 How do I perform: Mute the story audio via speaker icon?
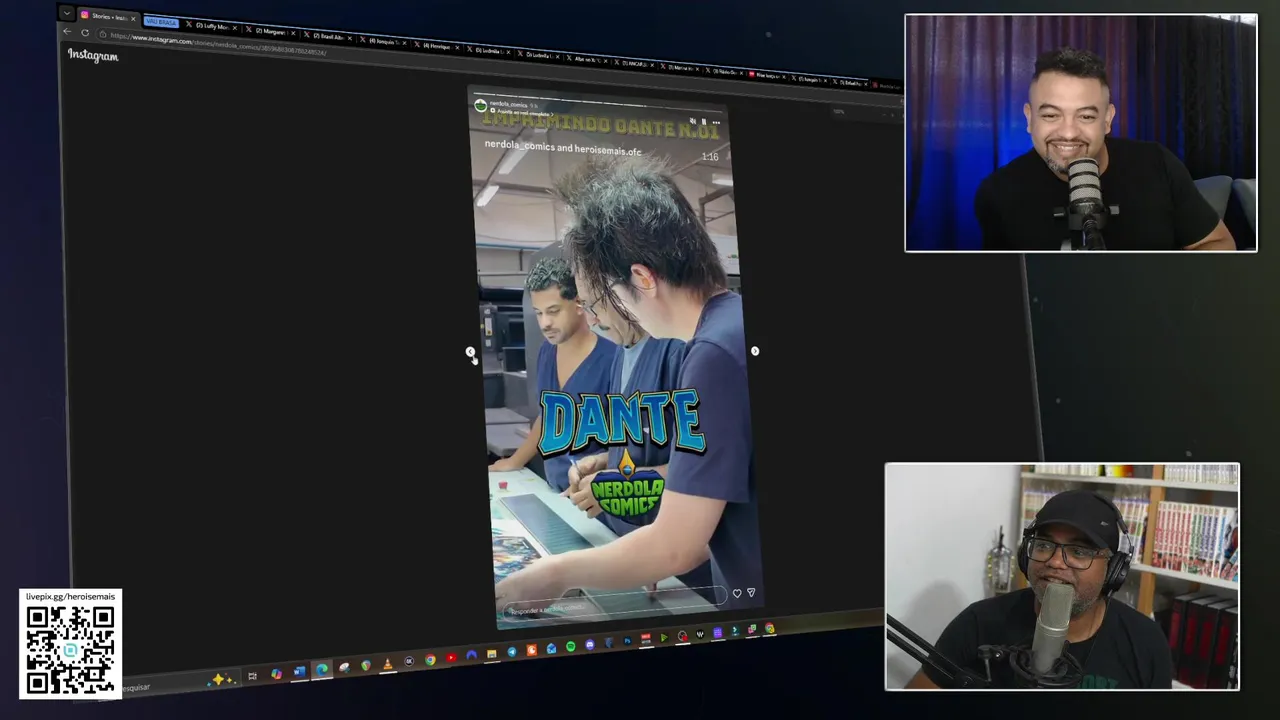point(692,121)
